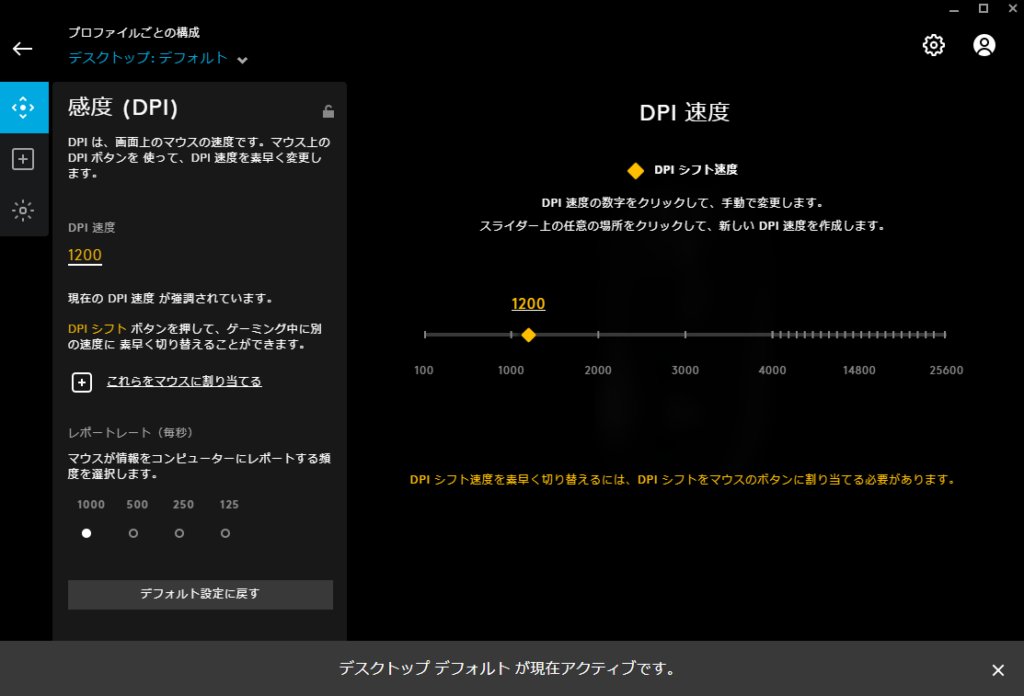Open the profile chevron arrow

(x=242, y=60)
